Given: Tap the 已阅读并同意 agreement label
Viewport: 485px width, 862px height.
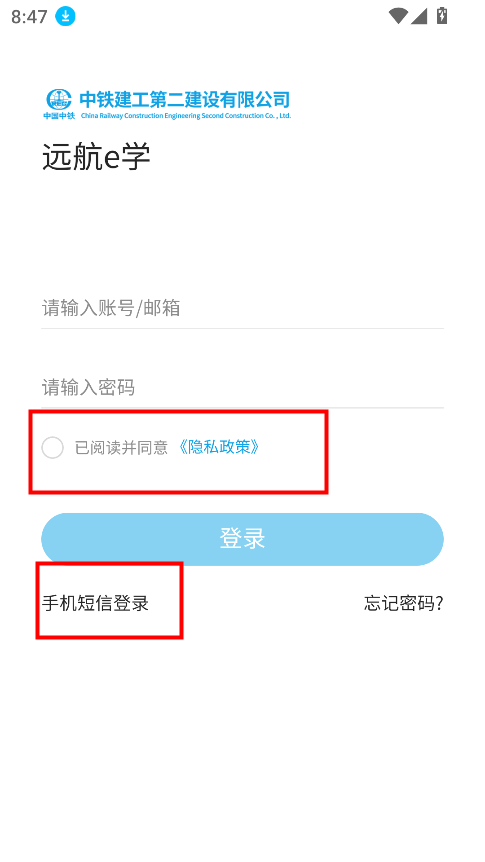Looking at the screenshot, I should (x=122, y=448).
